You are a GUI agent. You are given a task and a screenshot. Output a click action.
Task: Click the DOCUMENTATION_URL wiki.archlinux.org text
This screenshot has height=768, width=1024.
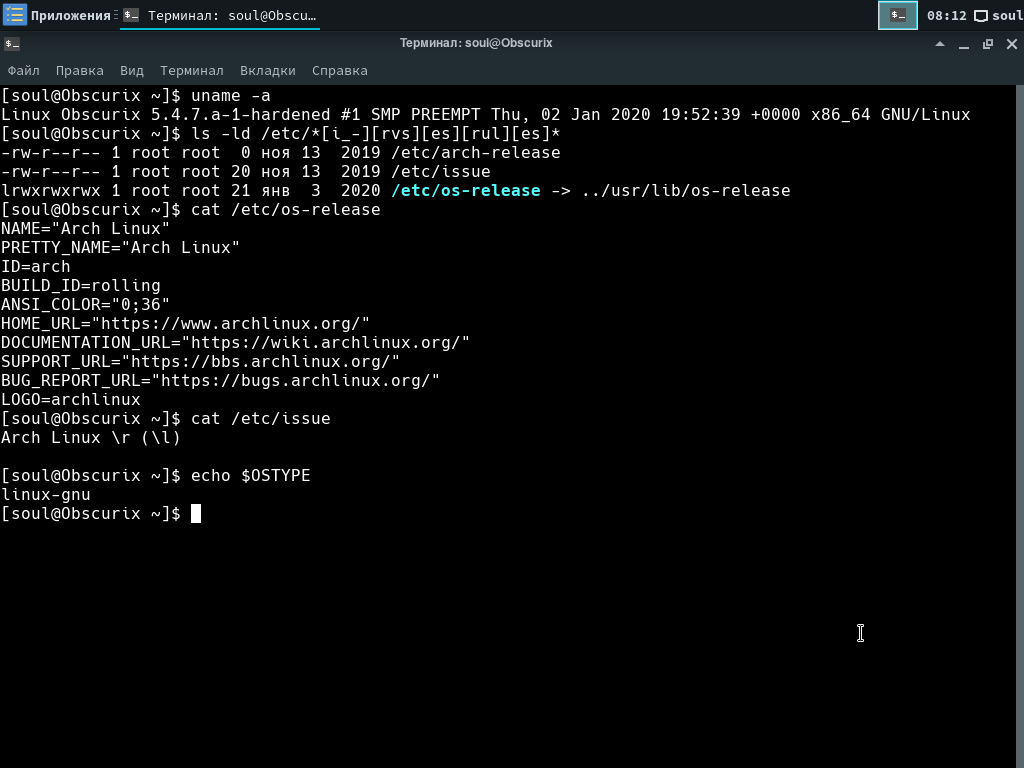pyautogui.click(x=235, y=343)
